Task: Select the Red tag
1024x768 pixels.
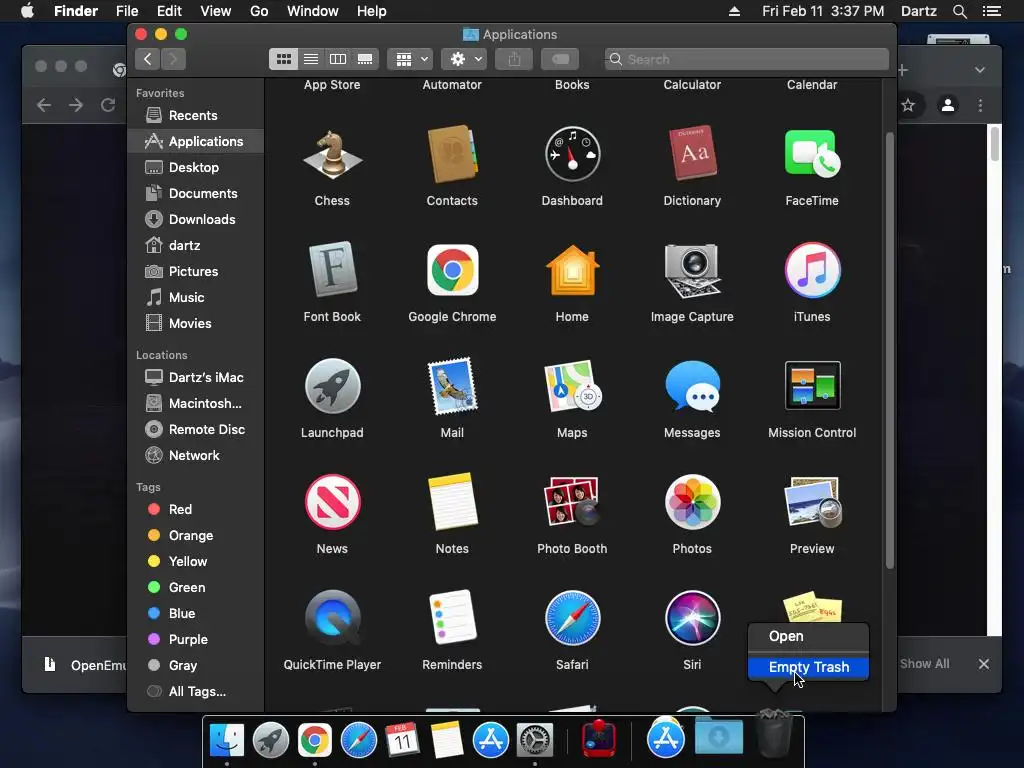Action: coord(180,509)
